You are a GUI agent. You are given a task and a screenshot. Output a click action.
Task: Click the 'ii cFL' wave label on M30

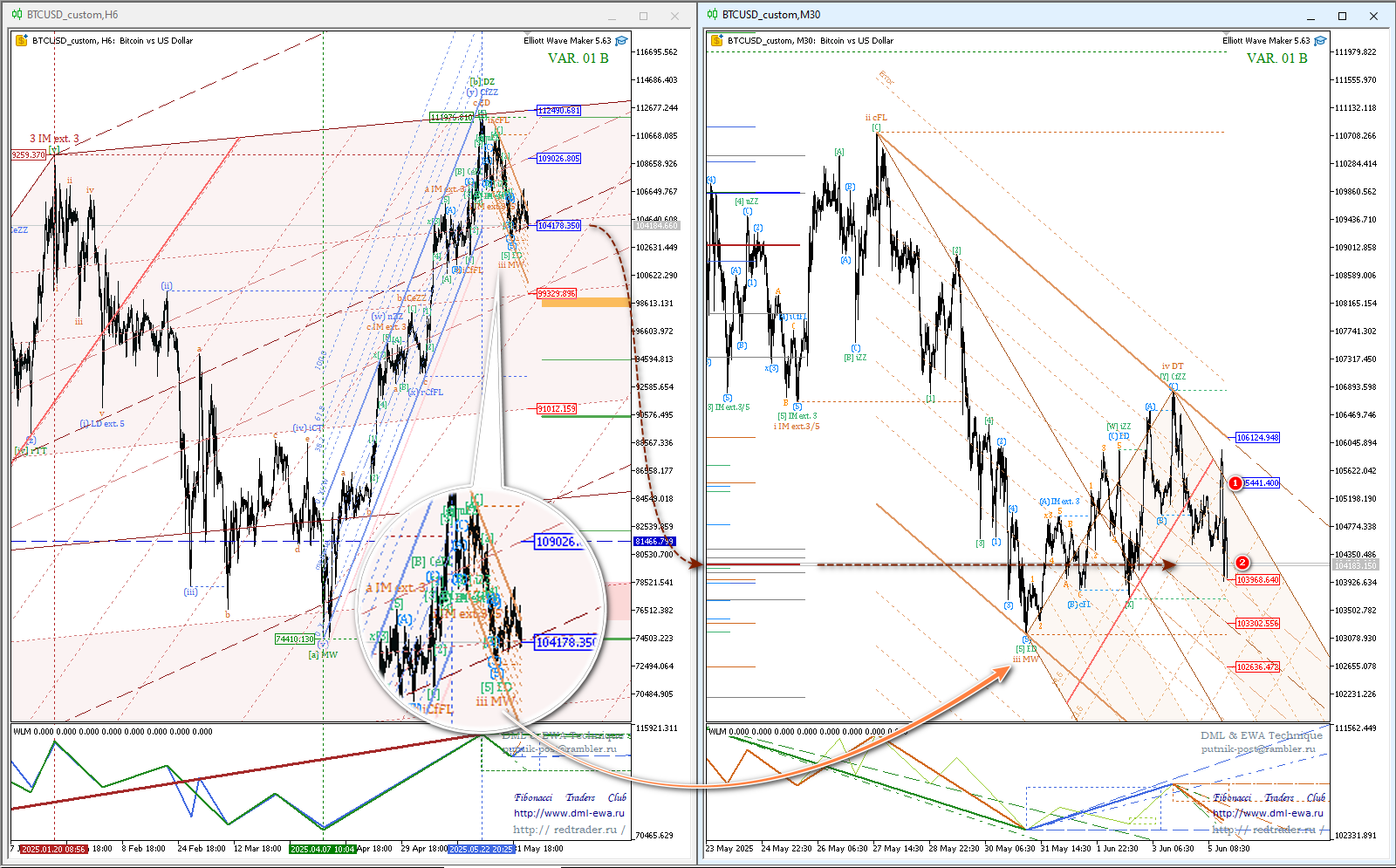pos(876,118)
